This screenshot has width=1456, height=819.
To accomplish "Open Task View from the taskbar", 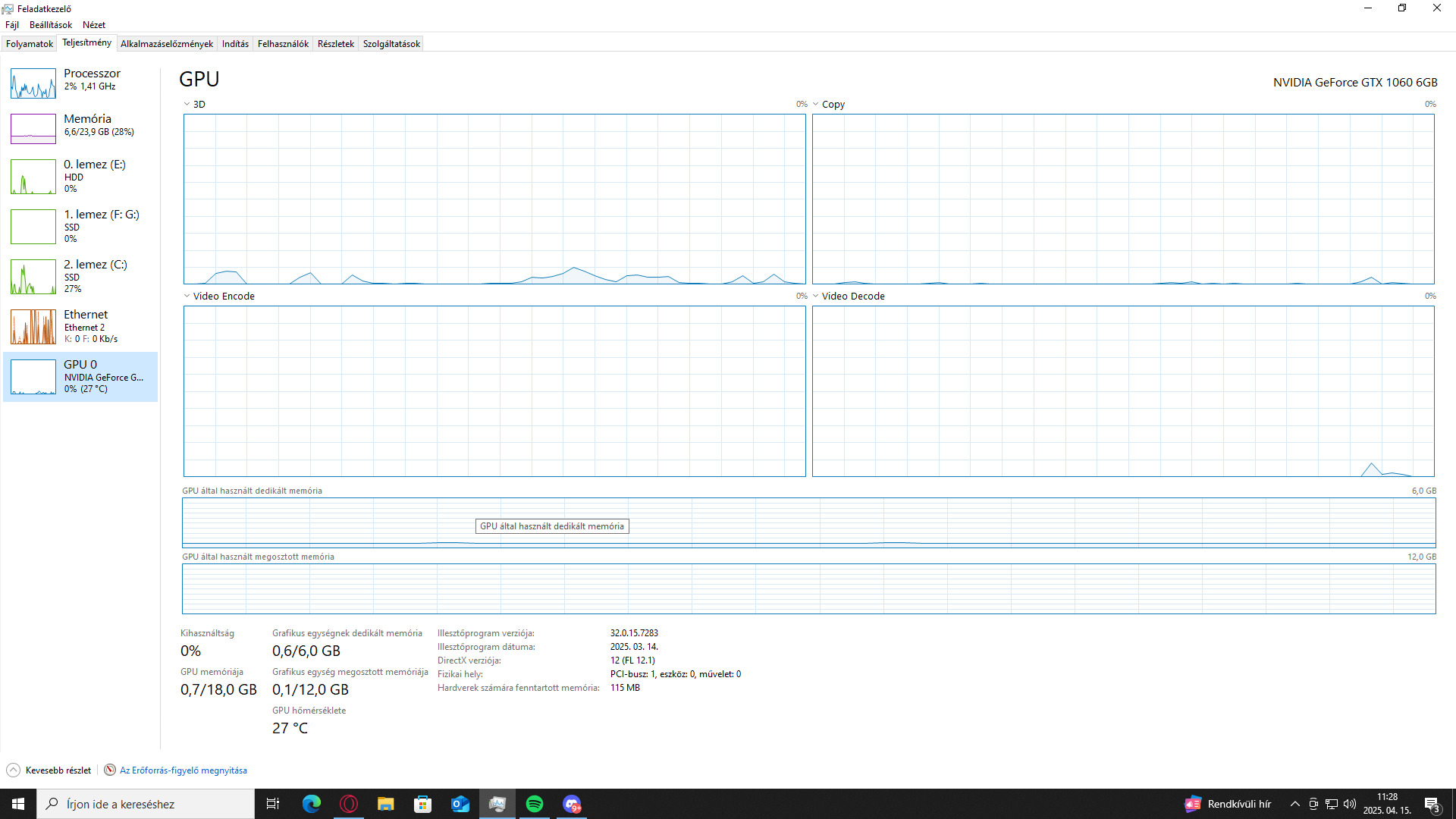I will [273, 804].
